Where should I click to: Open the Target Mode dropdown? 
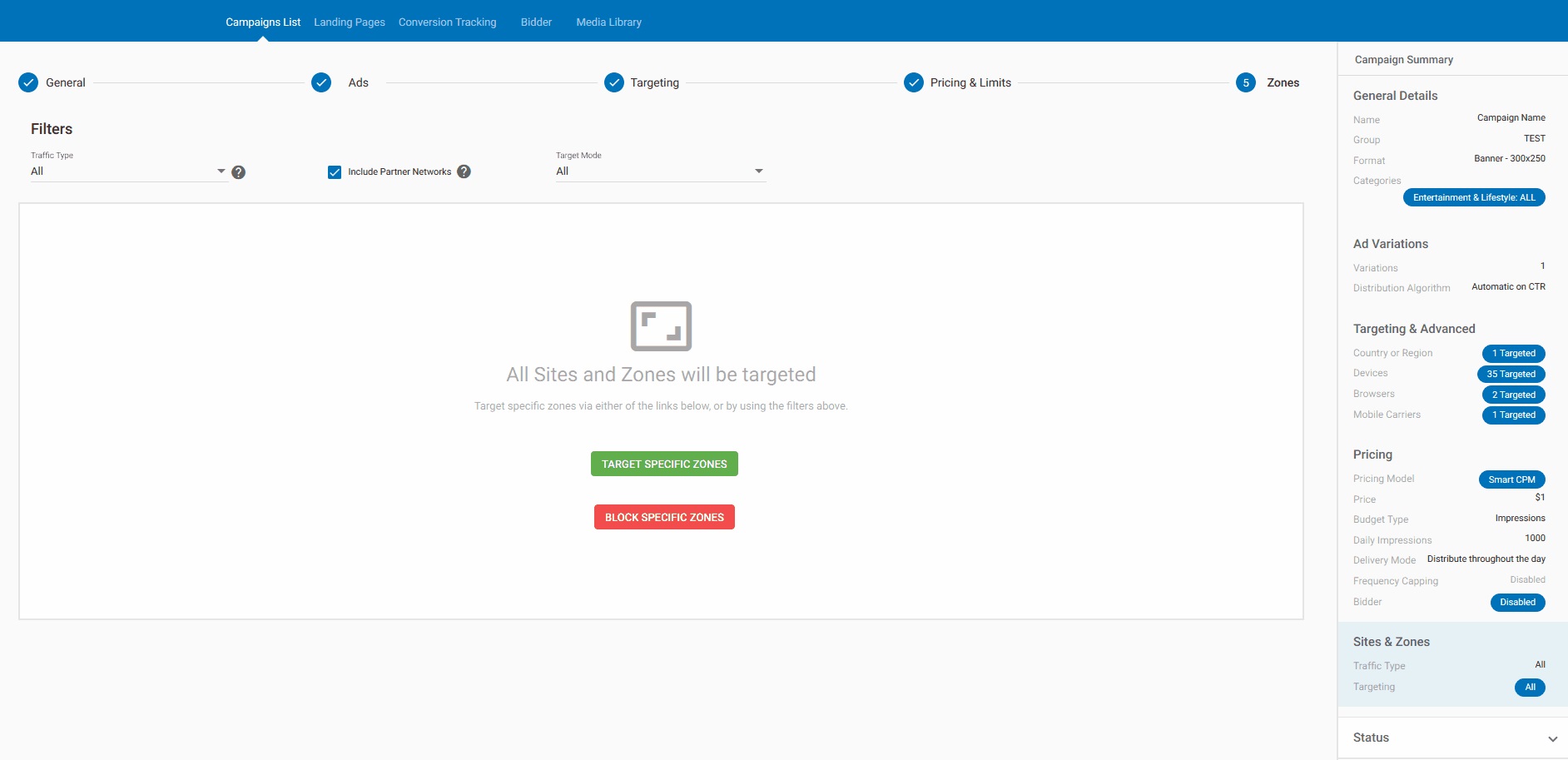[x=660, y=171]
